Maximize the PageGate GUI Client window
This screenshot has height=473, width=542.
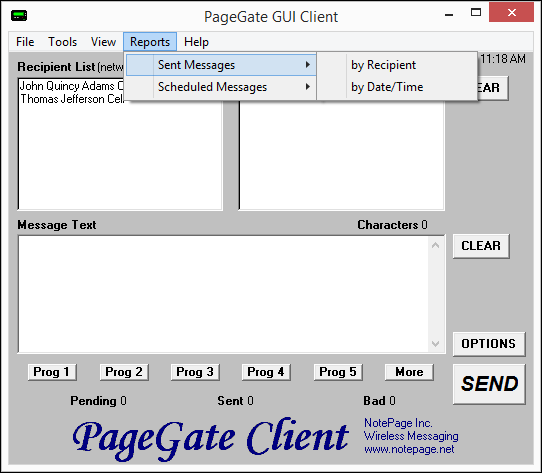click(x=476, y=13)
